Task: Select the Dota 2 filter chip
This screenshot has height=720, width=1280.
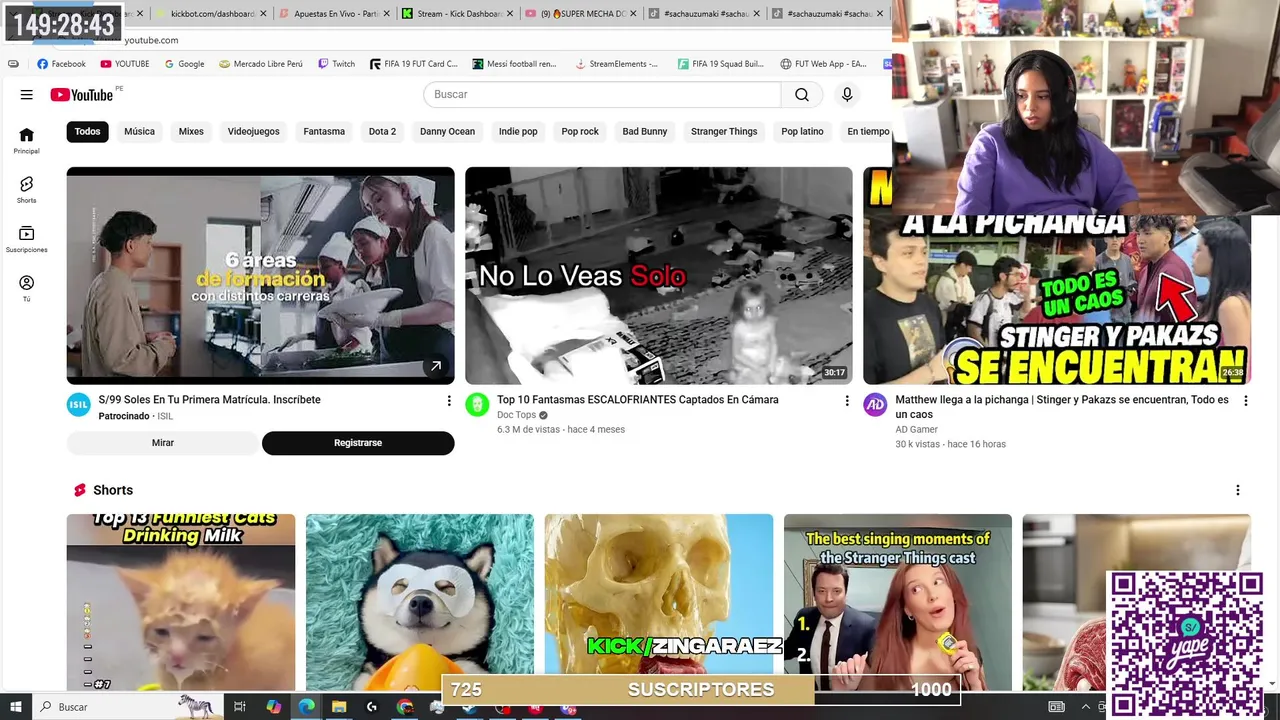Action: pos(382,131)
